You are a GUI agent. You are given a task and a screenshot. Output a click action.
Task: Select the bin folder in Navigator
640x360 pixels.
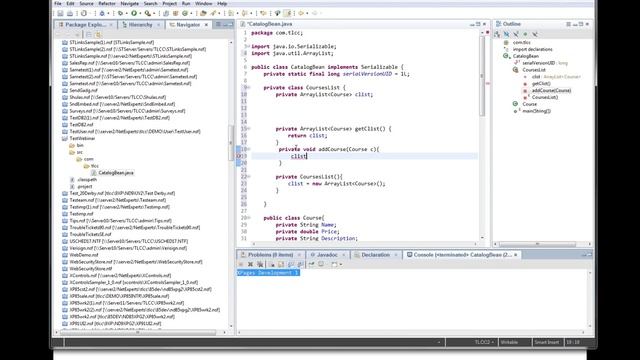tap(80, 145)
